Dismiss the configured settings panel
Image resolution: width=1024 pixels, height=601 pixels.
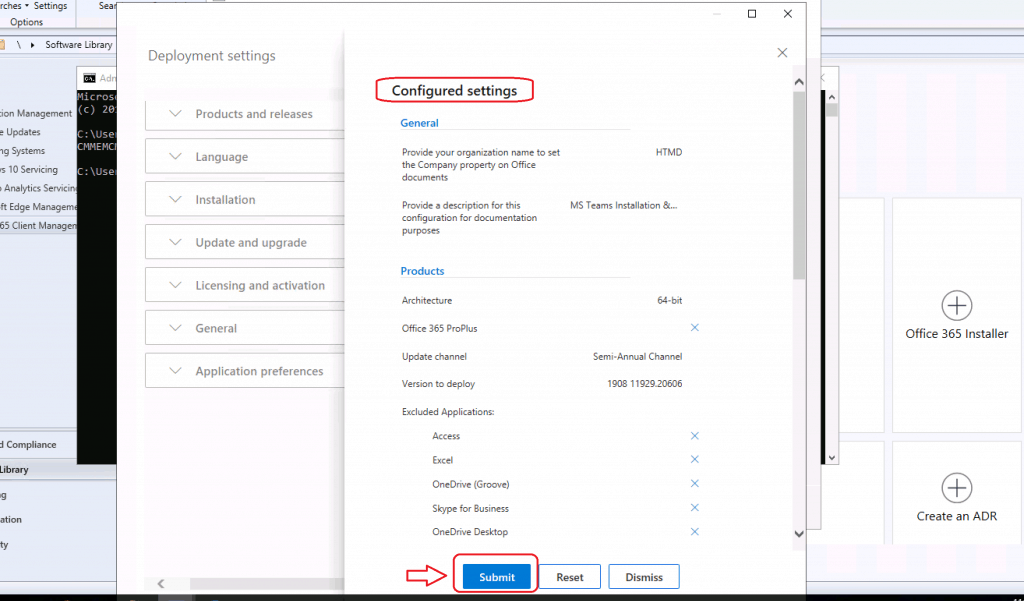644,577
